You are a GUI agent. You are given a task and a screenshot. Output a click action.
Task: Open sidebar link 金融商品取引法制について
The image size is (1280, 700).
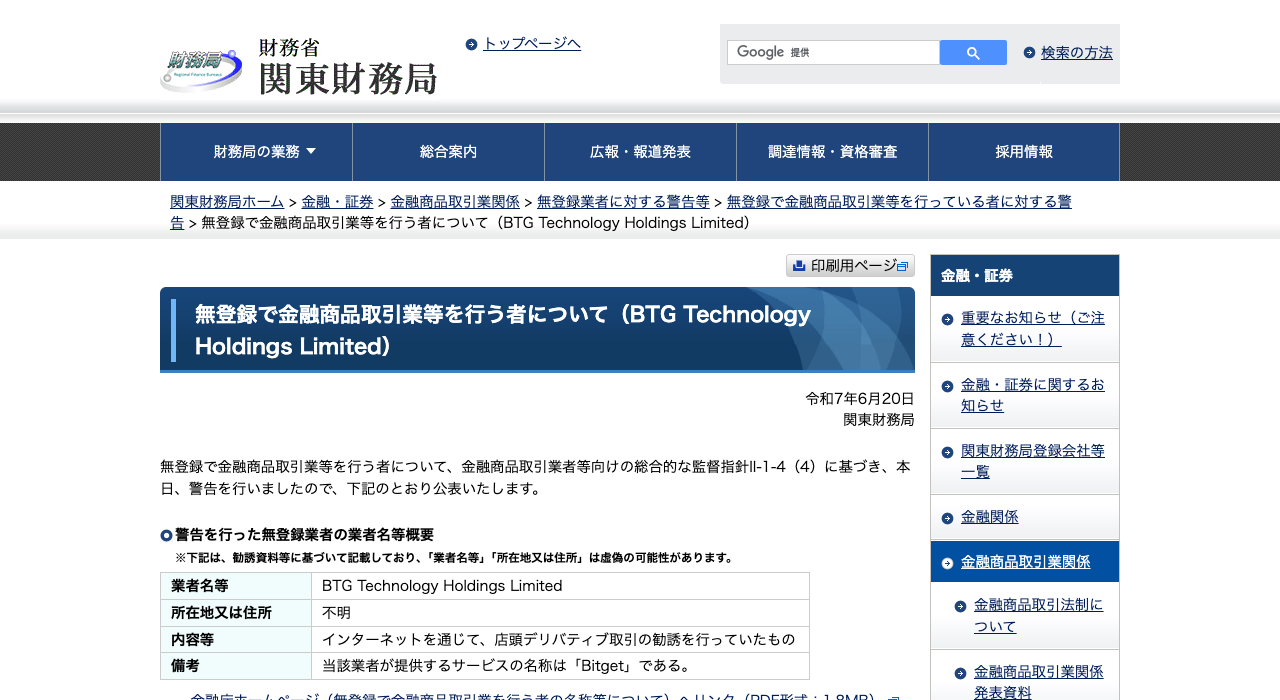(x=1039, y=616)
